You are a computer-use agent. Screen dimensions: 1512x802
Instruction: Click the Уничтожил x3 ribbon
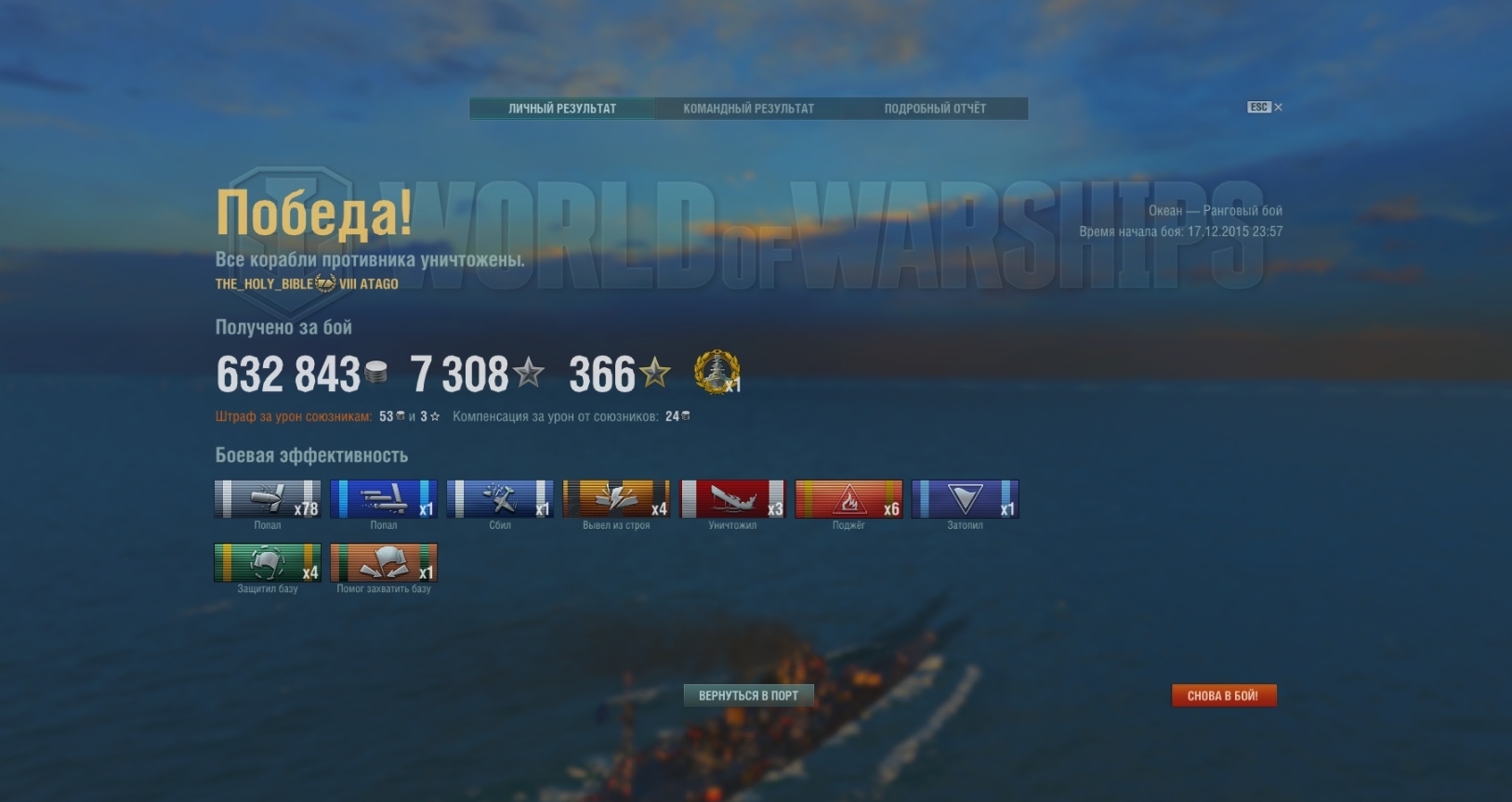pos(732,499)
